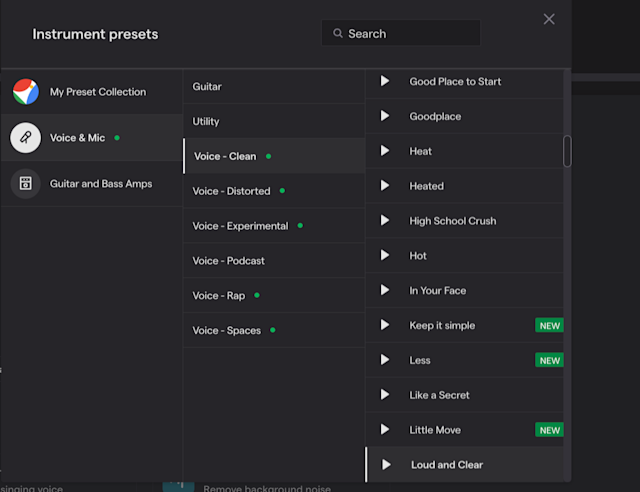
Task: Open My Preset Collection category
Action: click(91, 92)
